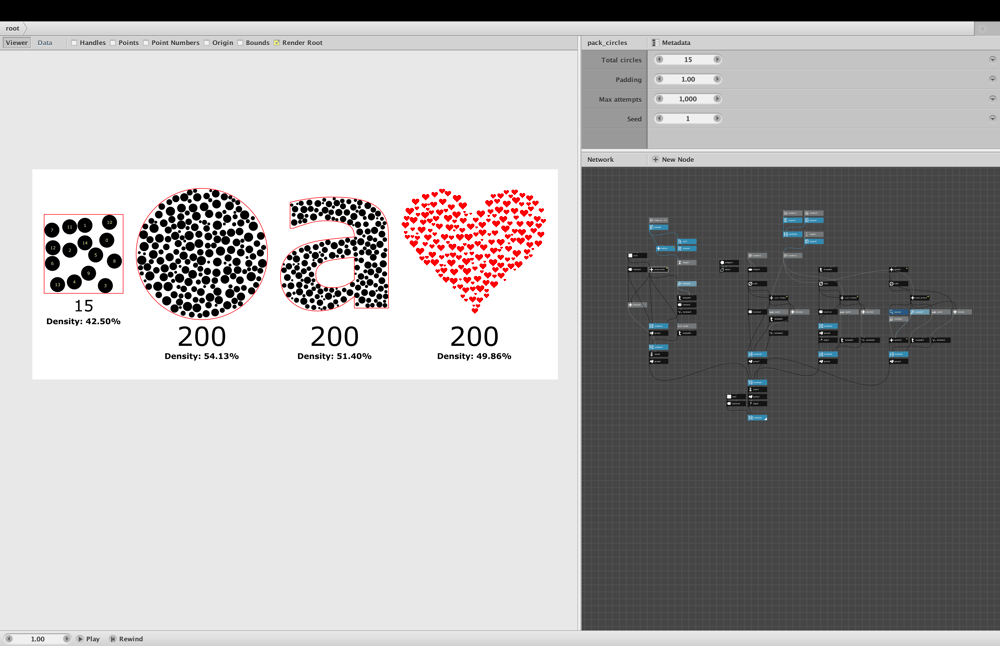Screen dimensions: 1000x646
Task: Click the 'Density: 49.86%' text
Action: pos(474,356)
